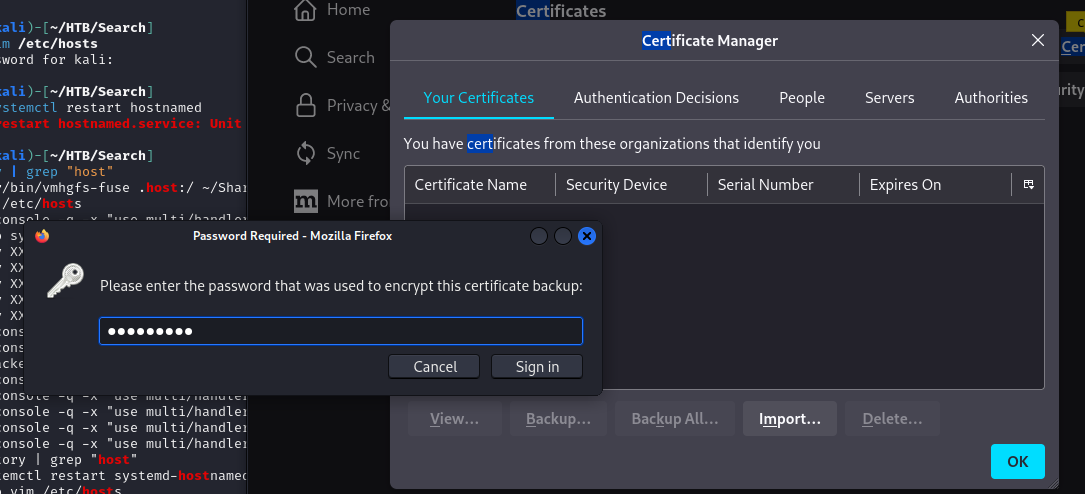Sort by Serial Number column
Image resolution: width=1085 pixels, height=494 pixels.
pos(783,185)
